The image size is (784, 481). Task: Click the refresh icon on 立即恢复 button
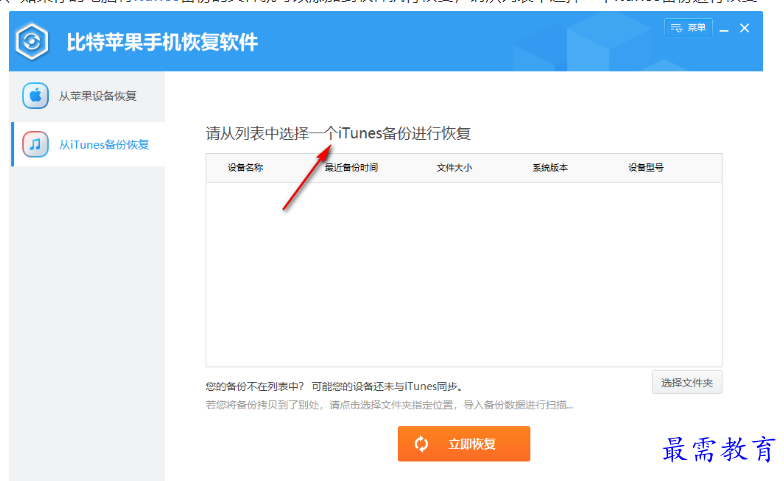(x=422, y=444)
